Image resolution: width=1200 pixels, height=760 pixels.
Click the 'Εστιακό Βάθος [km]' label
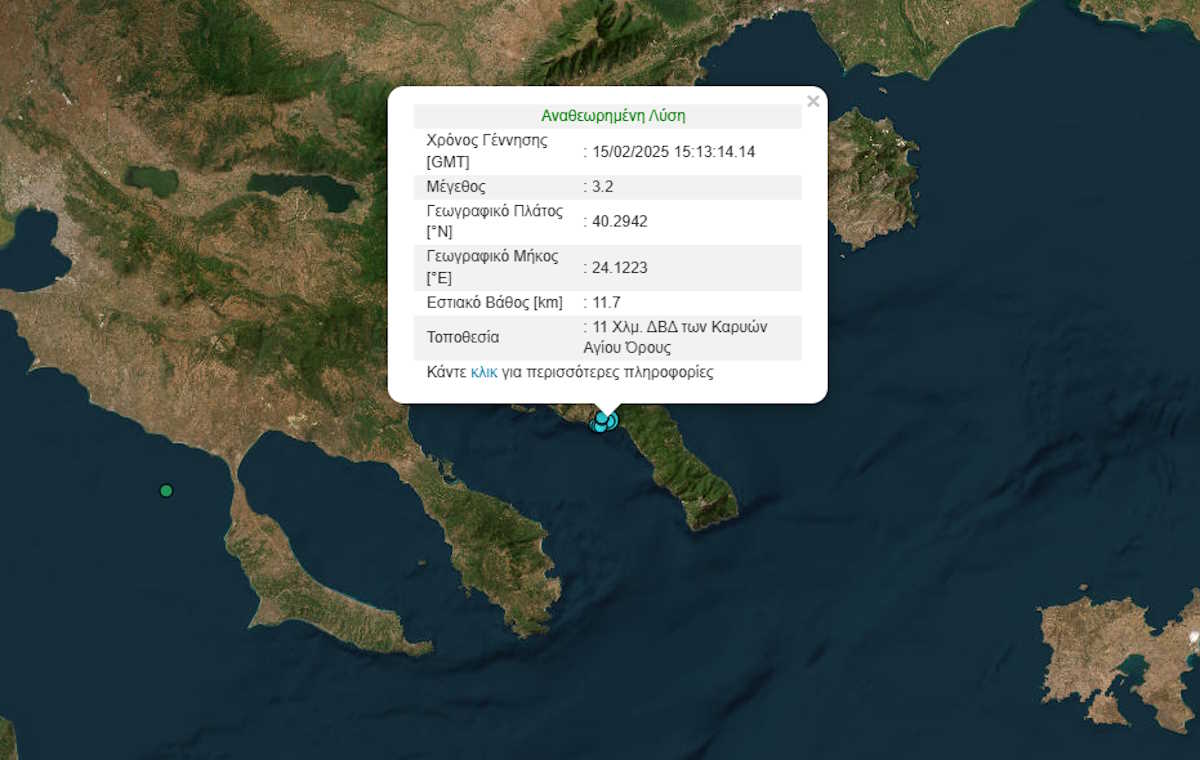[494, 302]
